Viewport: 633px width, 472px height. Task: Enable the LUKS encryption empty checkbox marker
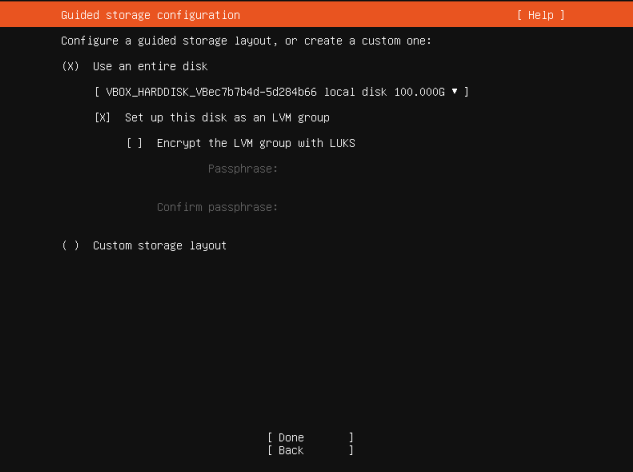point(134,143)
